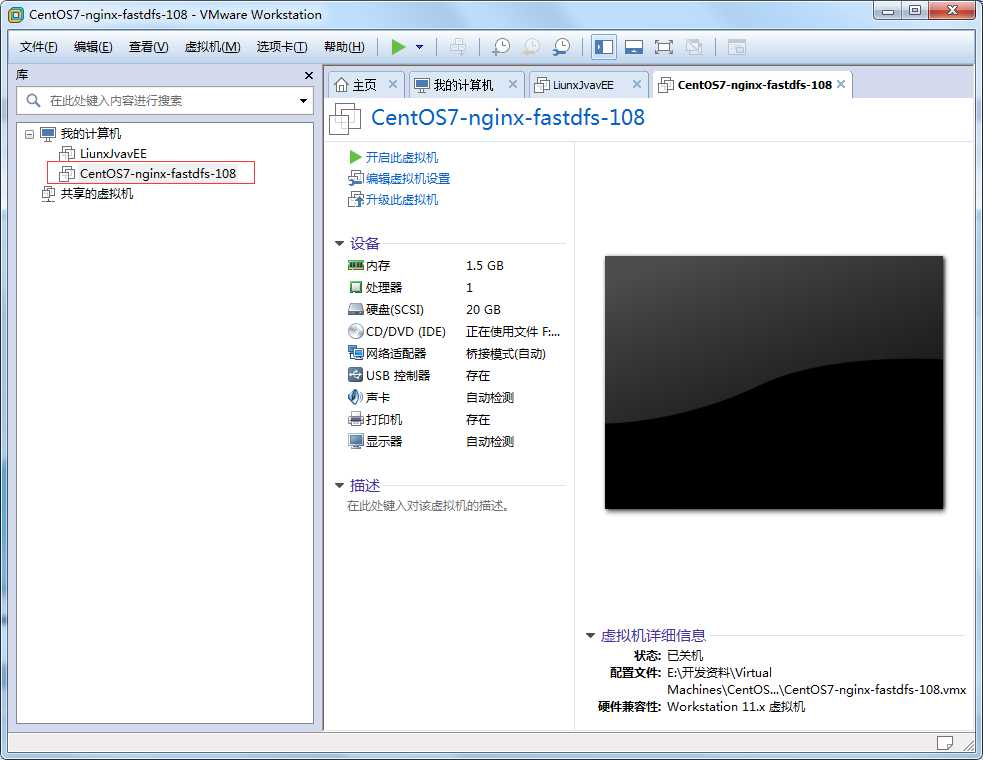Select CentOS7-nginx-fastdfs-108 in library tree

[158, 174]
